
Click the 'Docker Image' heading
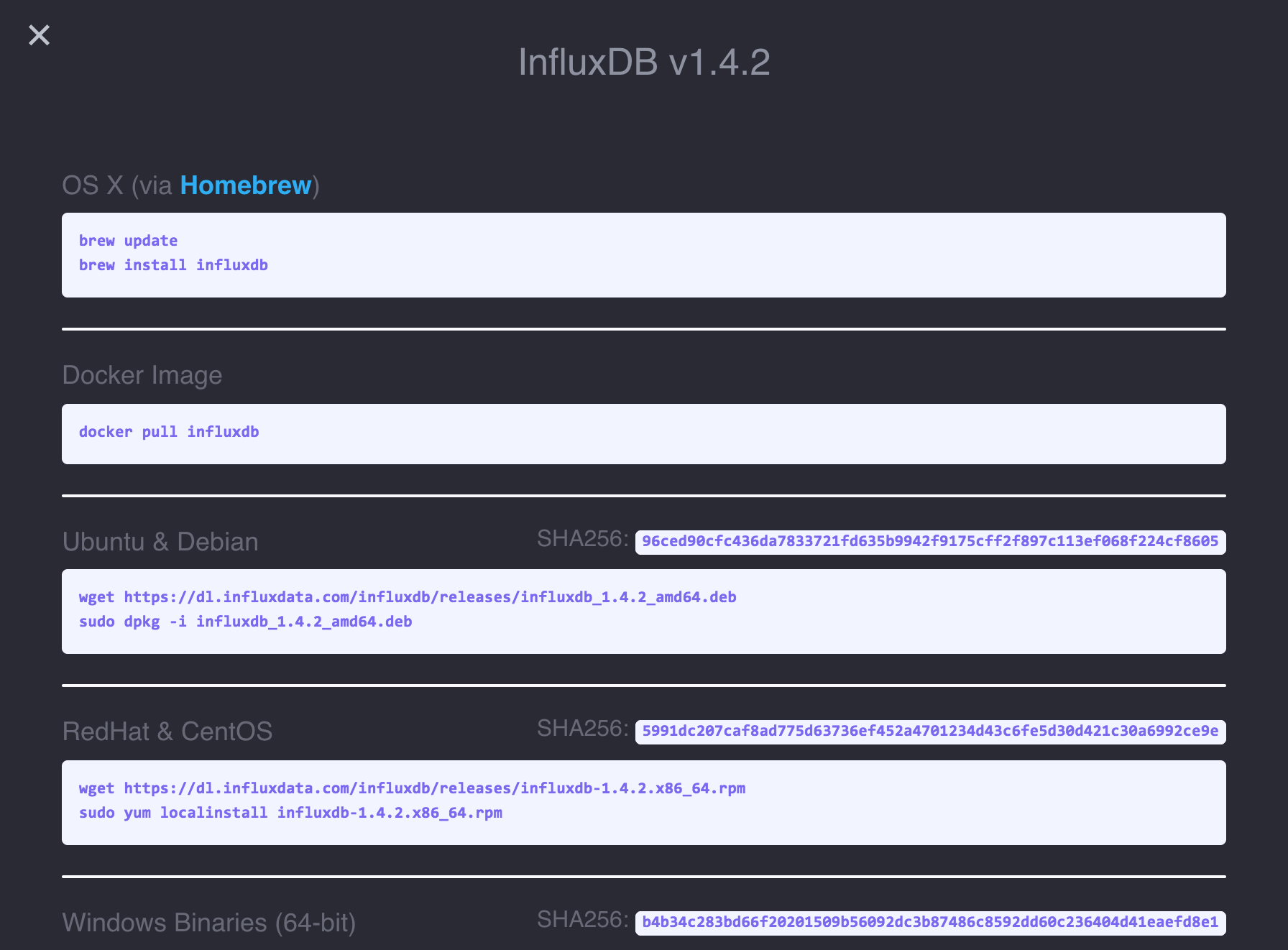tap(142, 375)
